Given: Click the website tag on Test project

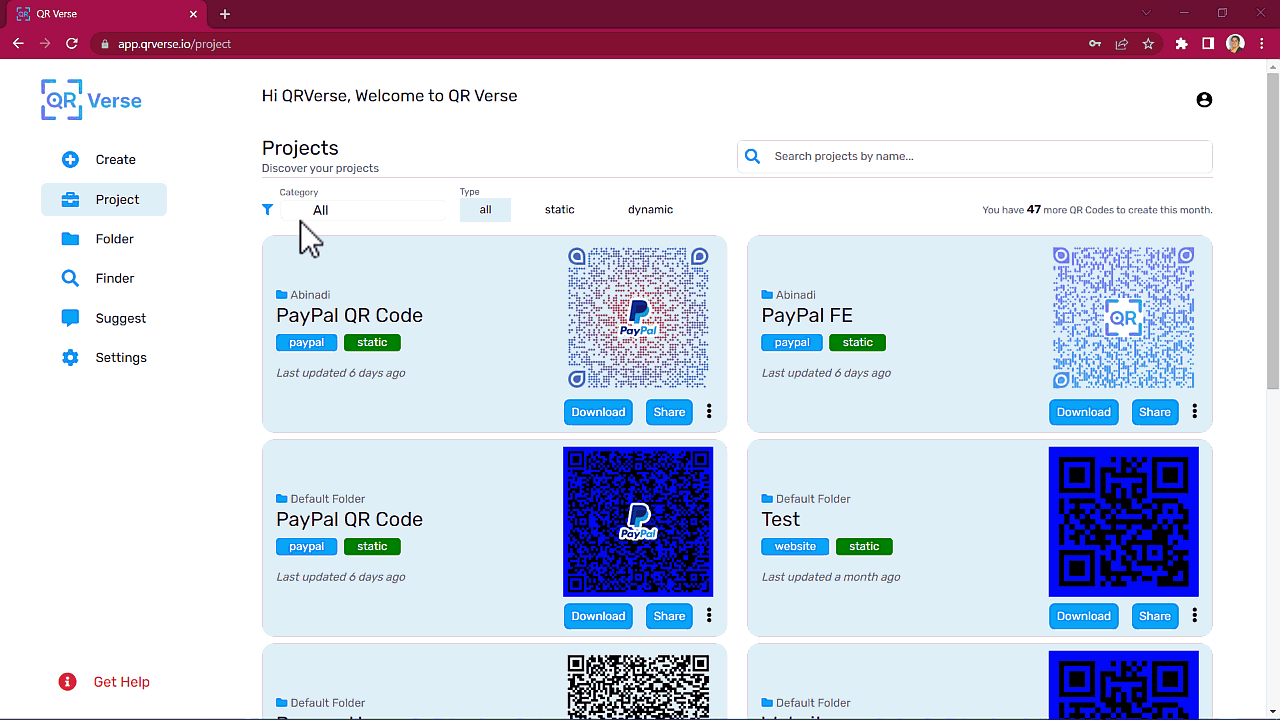Looking at the screenshot, I should 795,546.
